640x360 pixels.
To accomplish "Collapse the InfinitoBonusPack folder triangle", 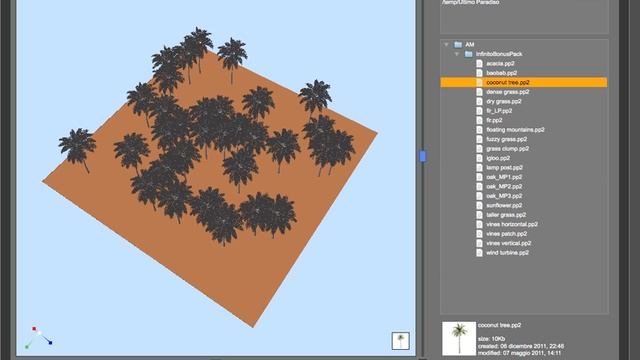I will [x=457, y=54].
